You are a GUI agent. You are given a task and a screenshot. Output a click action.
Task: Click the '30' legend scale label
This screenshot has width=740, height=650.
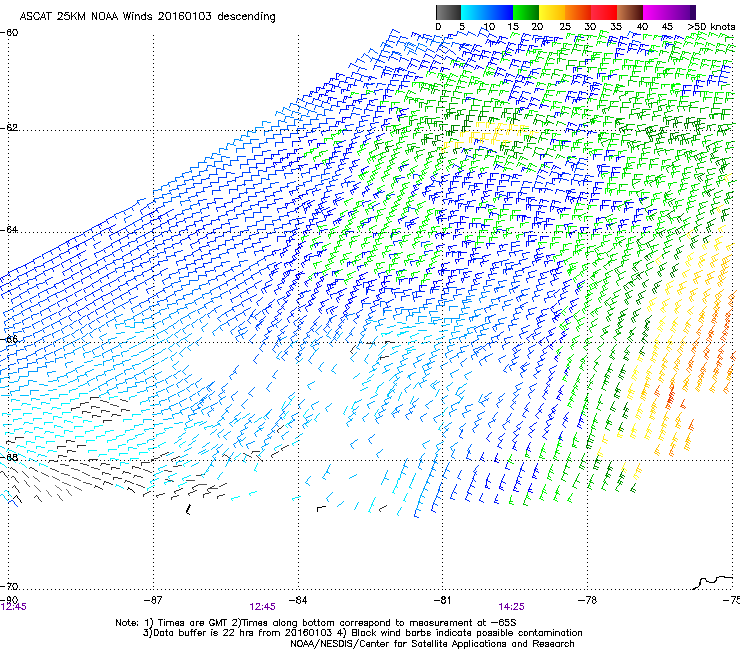tap(590, 27)
